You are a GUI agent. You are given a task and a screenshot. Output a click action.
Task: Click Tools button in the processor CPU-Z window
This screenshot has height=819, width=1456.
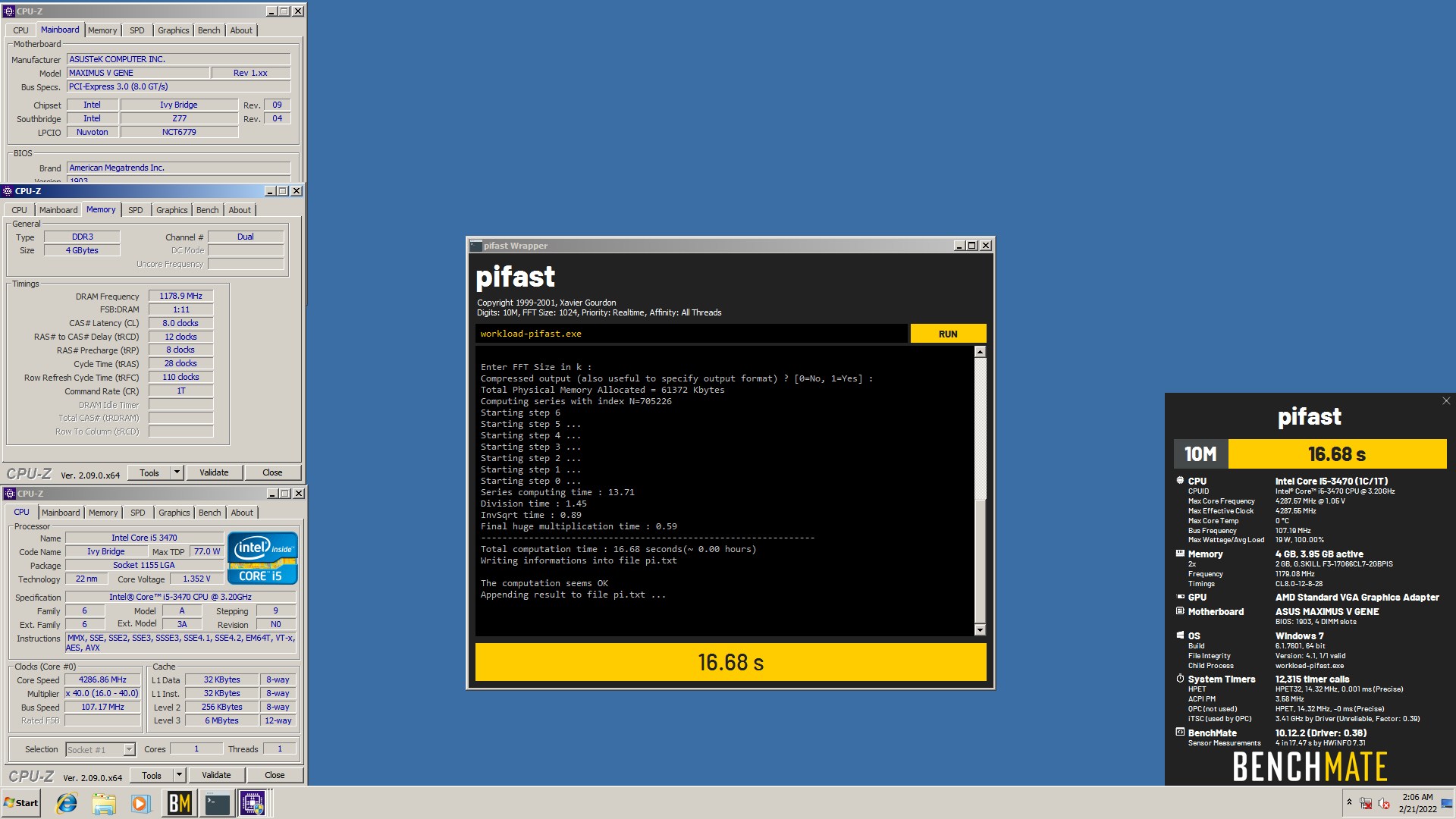point(152,775)
